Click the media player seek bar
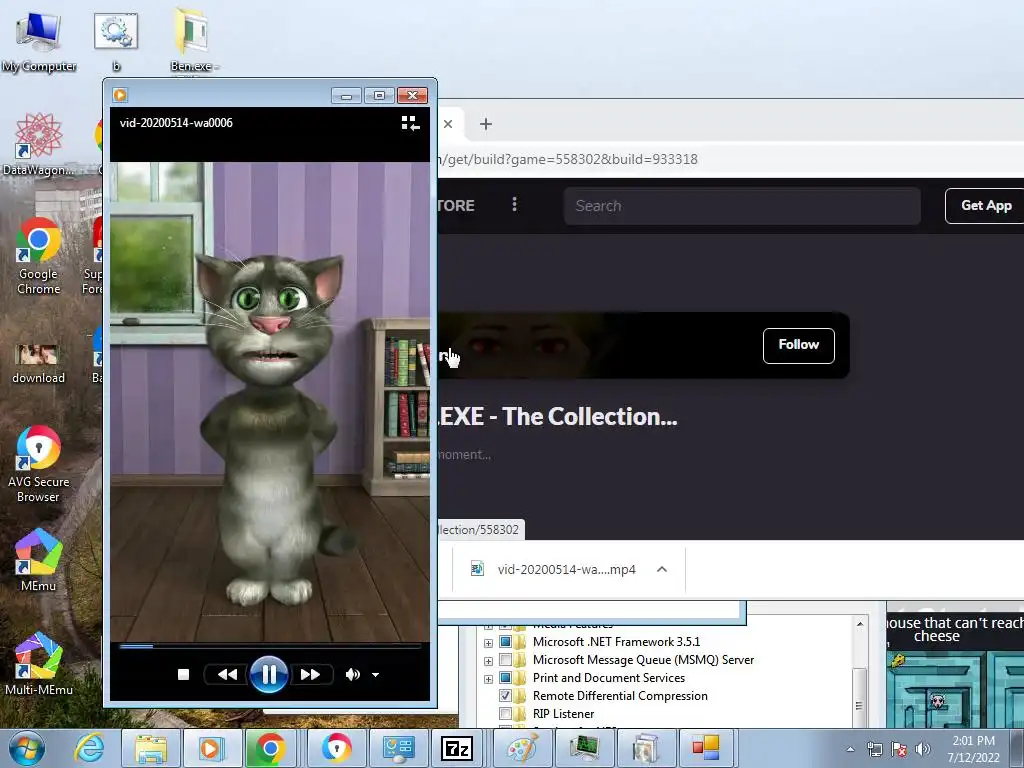 [270, 646]
